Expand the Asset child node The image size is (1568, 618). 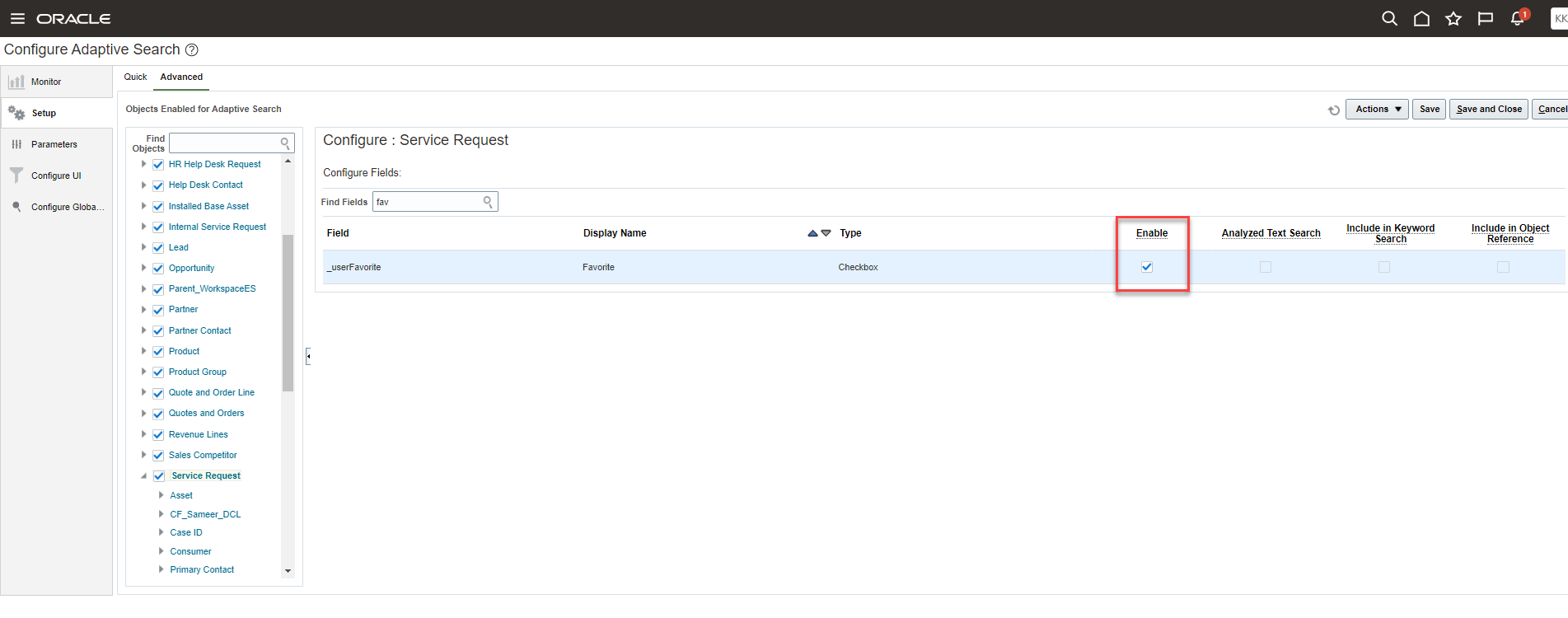161,495
